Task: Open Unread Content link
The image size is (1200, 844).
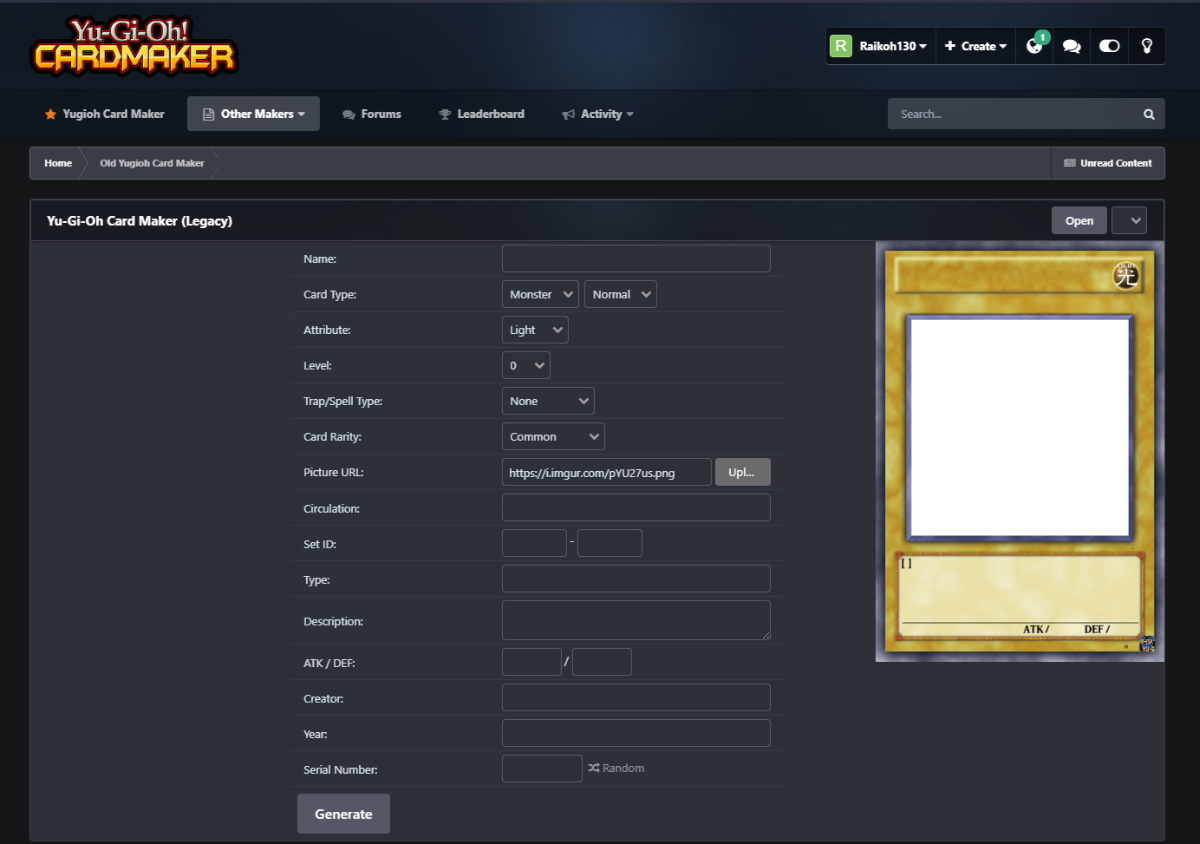Action: click(1108, 163)
